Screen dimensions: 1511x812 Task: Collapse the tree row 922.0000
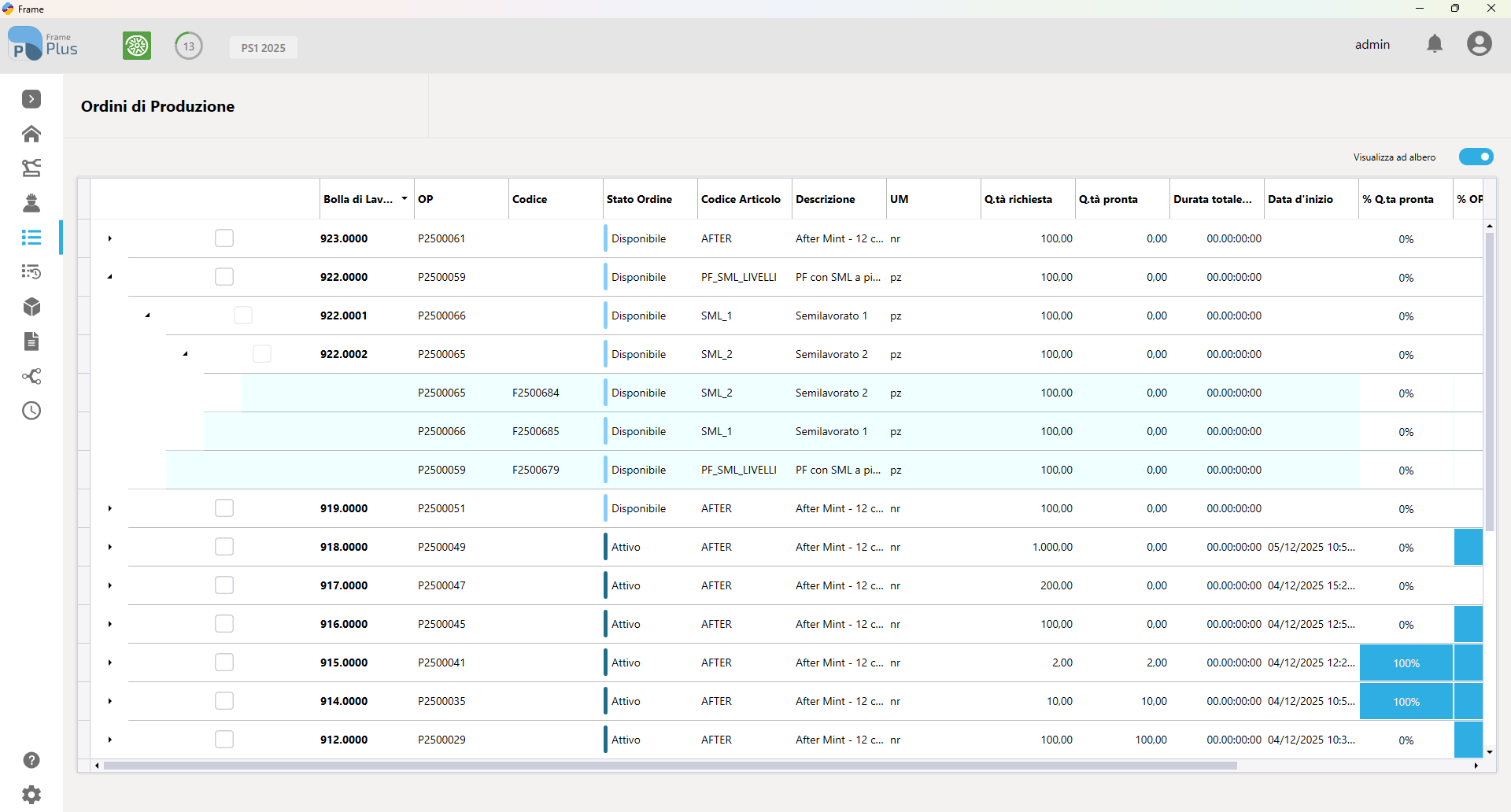point(110,277)
